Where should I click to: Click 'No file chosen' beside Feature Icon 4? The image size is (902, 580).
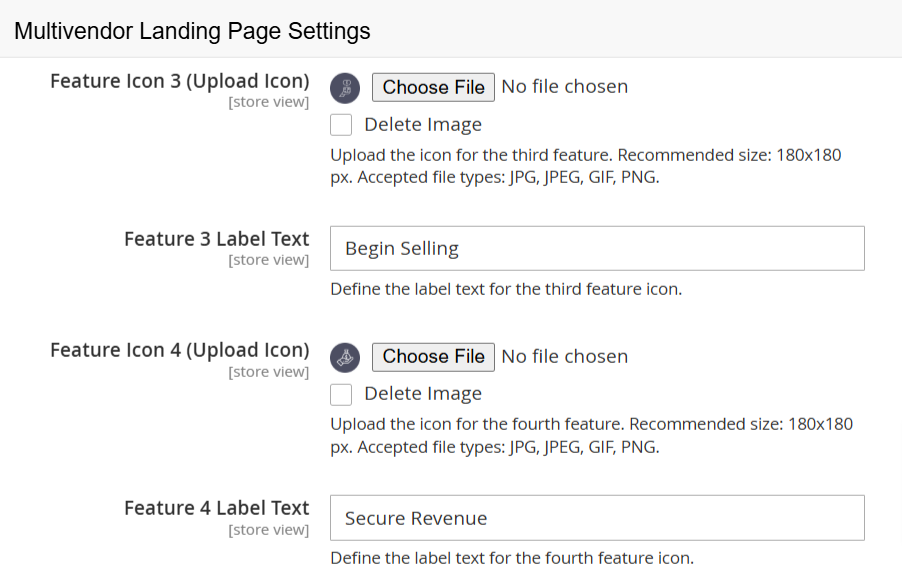pos(565,357)
